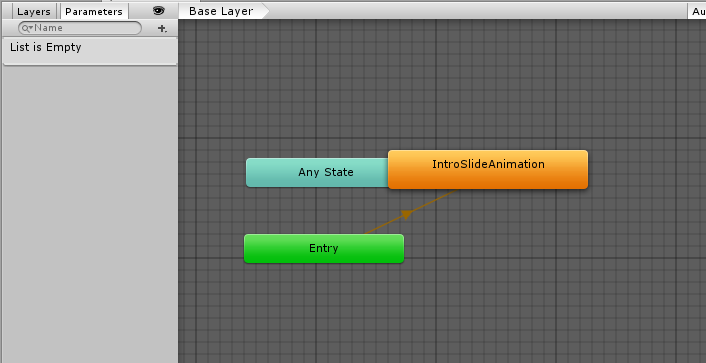
Task: Click the divider between parameters panel and graph
Action: pos(178,189)
